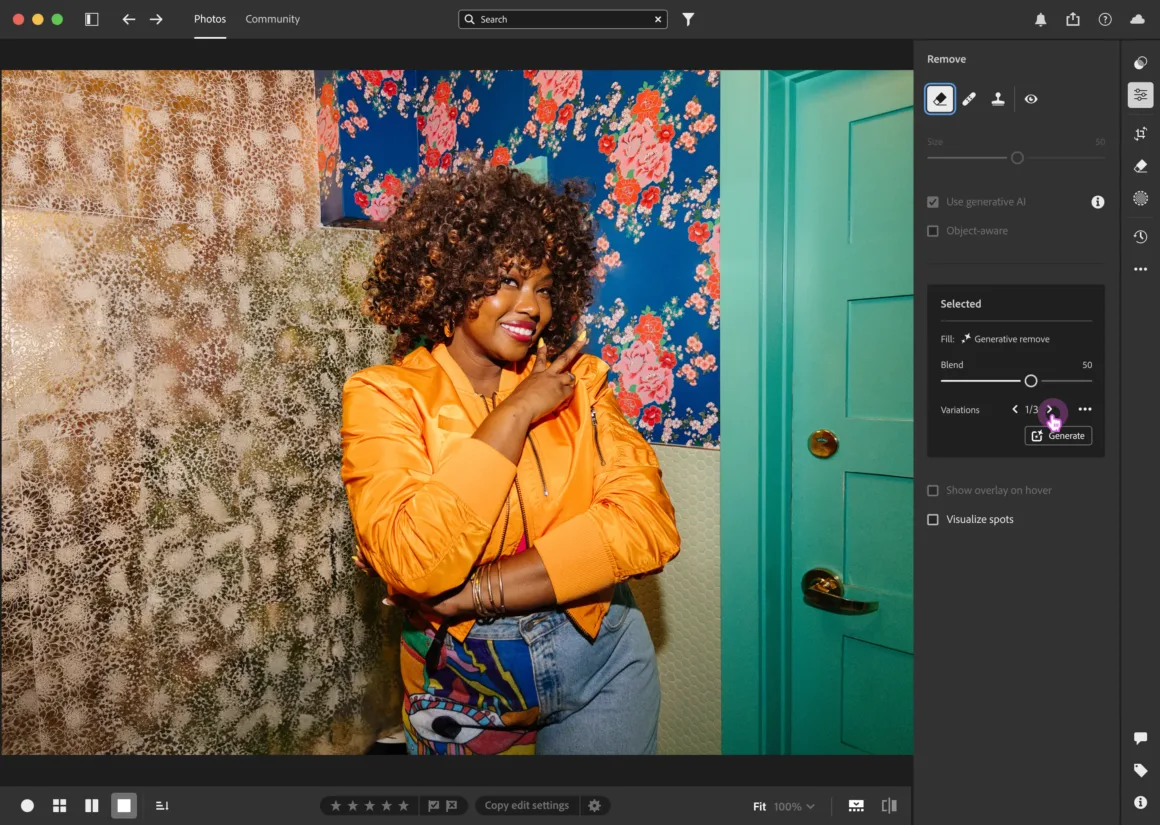Open the Masking tool icon
Screen dimensions: 1160x825
click(1140, 198)
